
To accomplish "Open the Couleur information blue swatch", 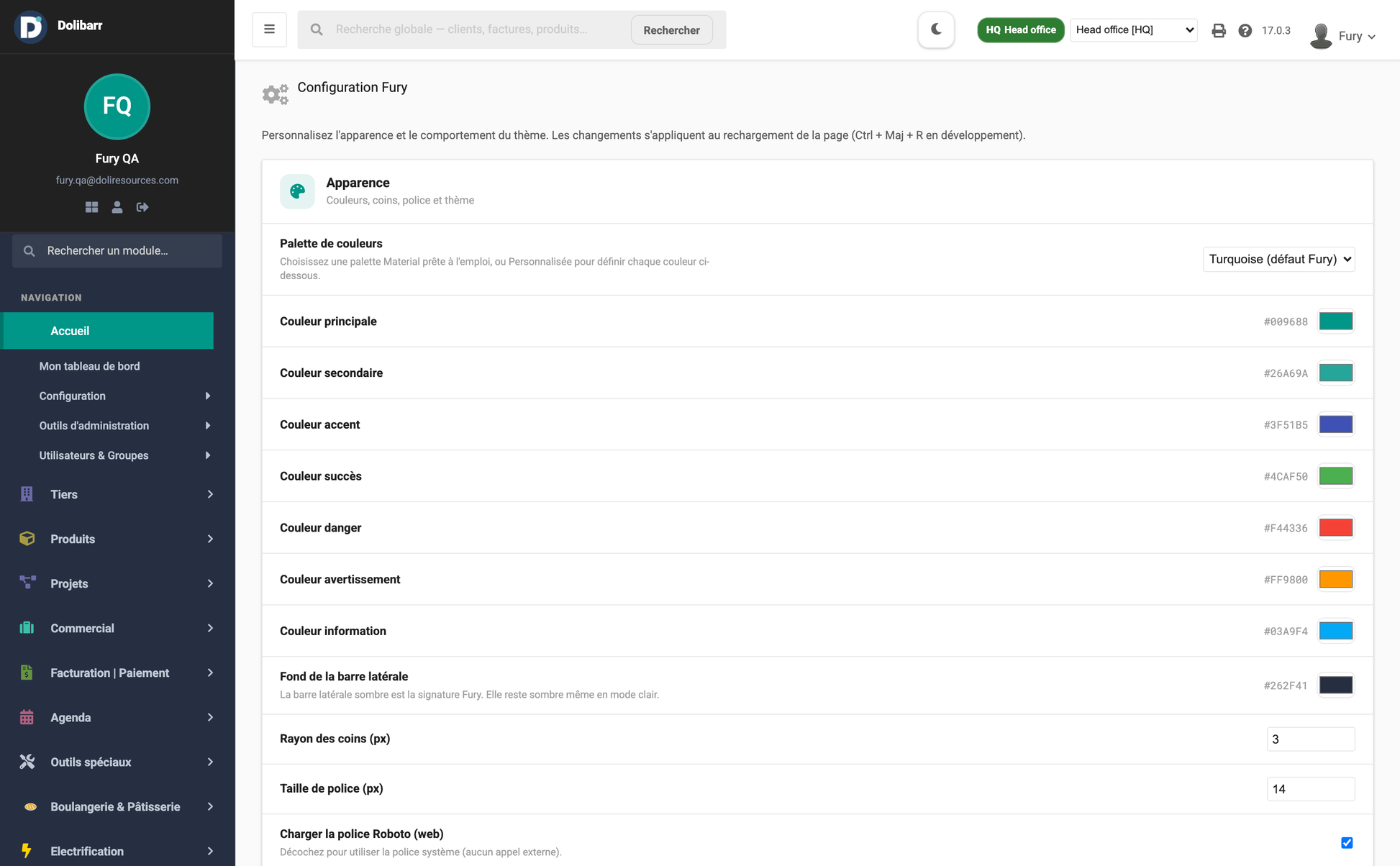I will tap(1336, 631).
